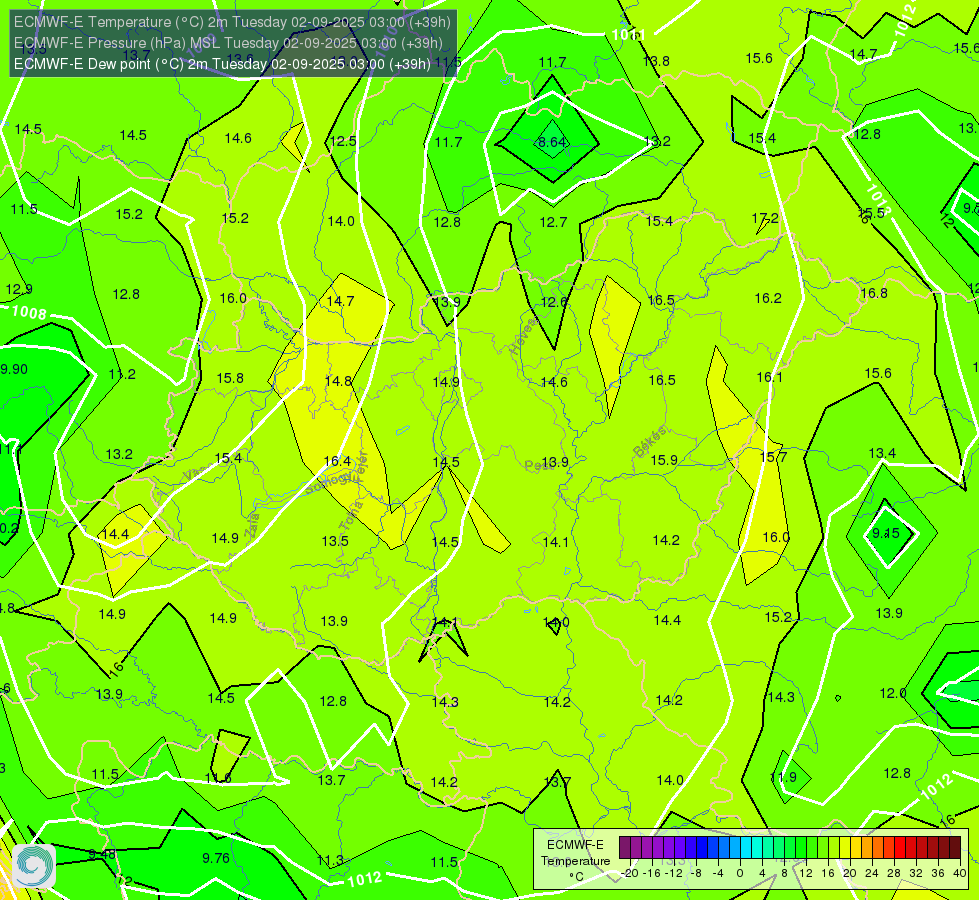
Task: Click the weather service swirl logo icon
Action: pyautogui.click(x=33, y=866)
